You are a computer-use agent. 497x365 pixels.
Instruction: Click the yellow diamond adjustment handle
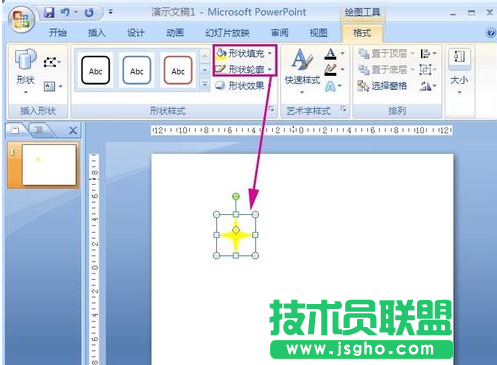click(236, 230)
